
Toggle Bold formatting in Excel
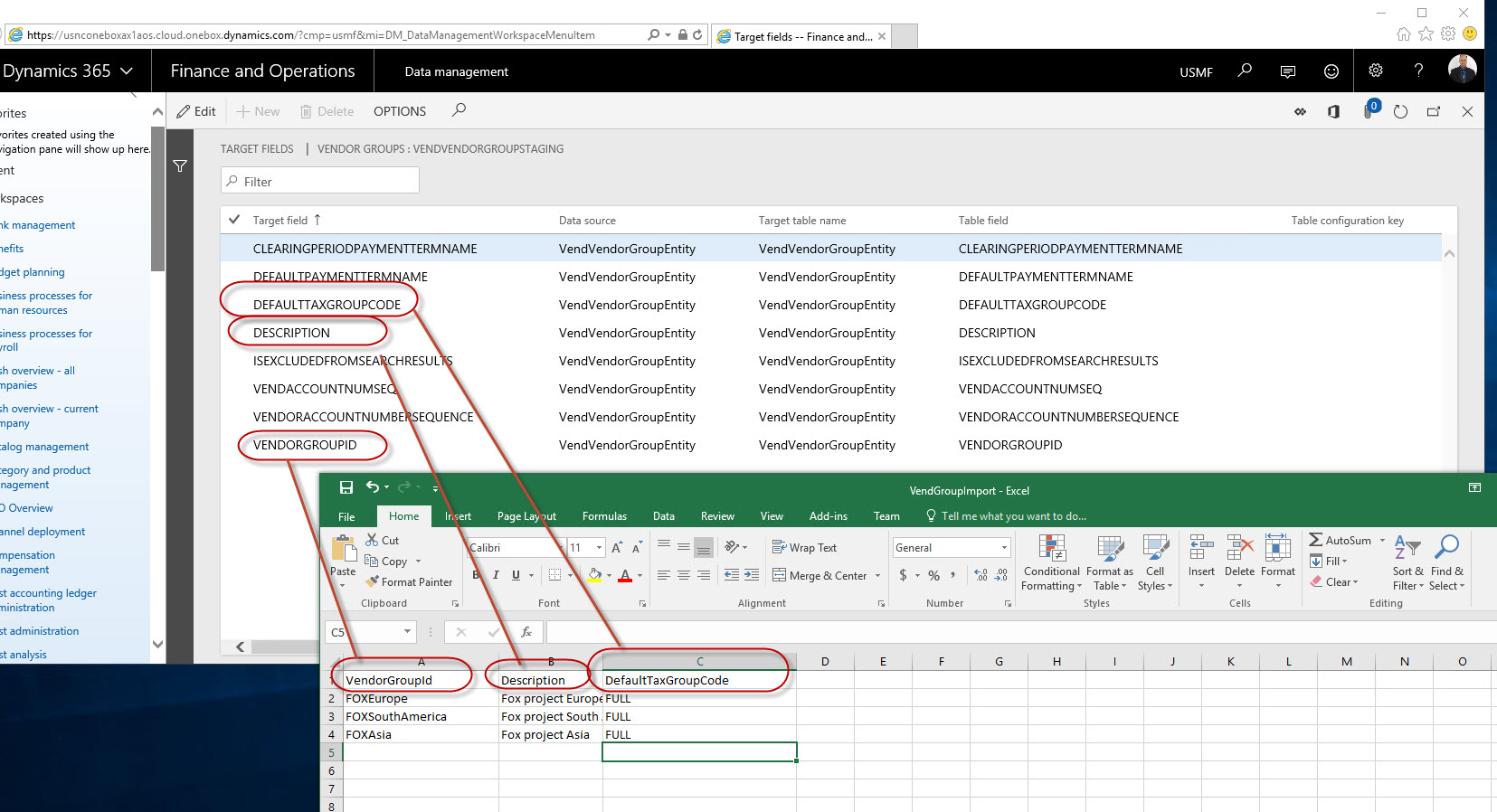[x=476, y=575]
